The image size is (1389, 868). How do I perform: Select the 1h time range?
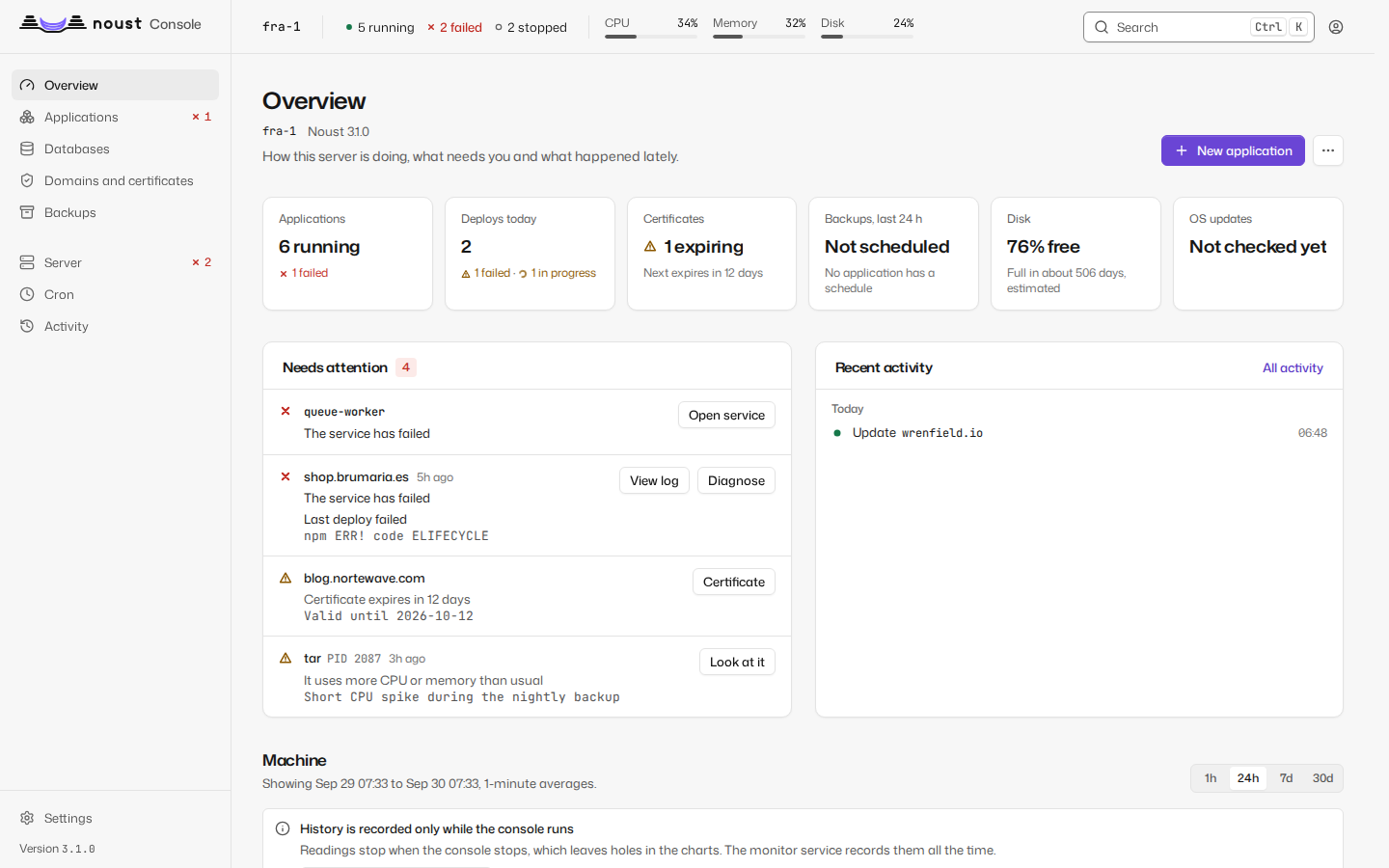(x=1211, y=778)
